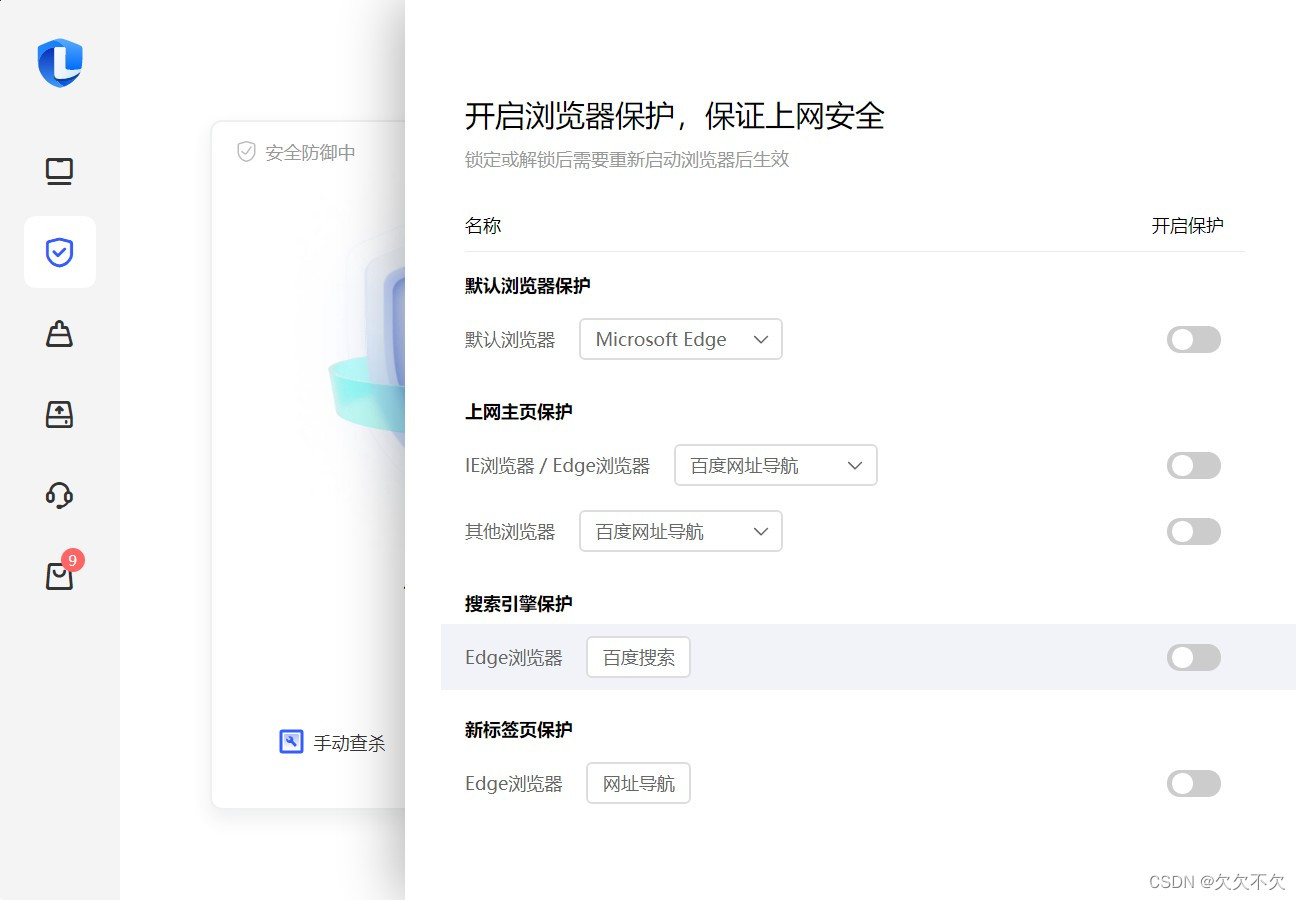Click the 上网主页保护 section heading
This screenshot has width=1301, height=900.
(519, 412)
